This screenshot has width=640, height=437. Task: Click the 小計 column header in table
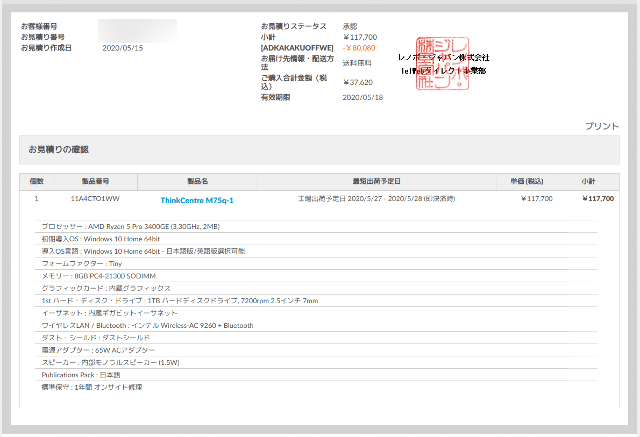coord(589,181)
